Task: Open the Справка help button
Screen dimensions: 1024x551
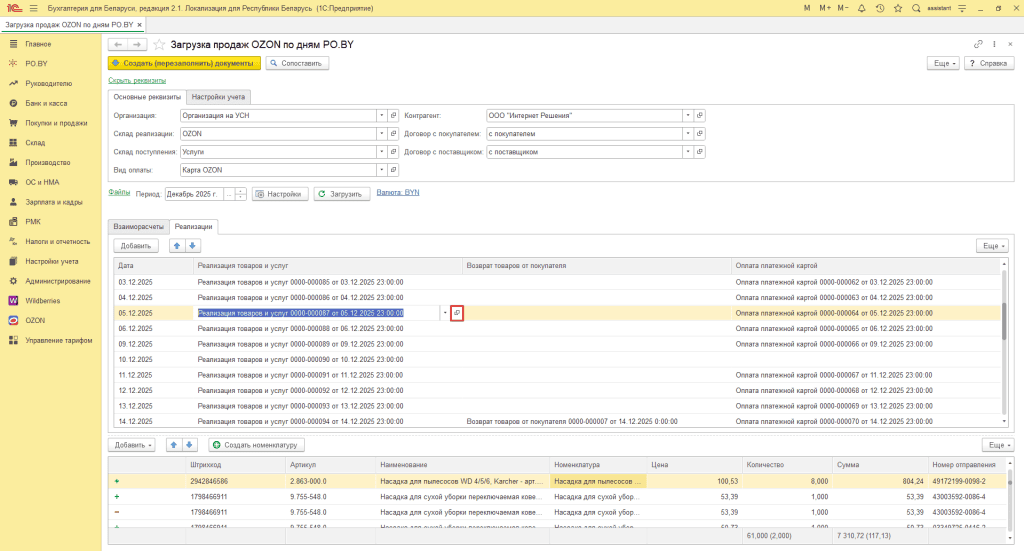Action: point(989,63)
